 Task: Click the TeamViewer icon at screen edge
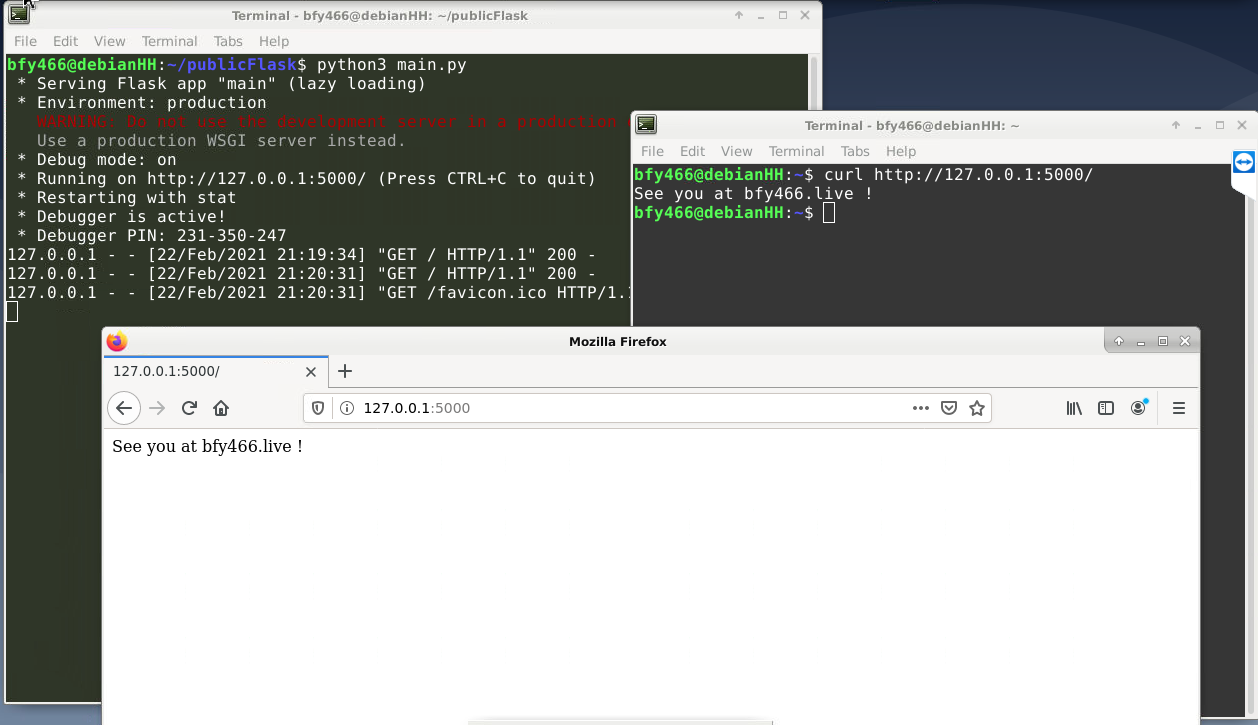(1244, 163)
